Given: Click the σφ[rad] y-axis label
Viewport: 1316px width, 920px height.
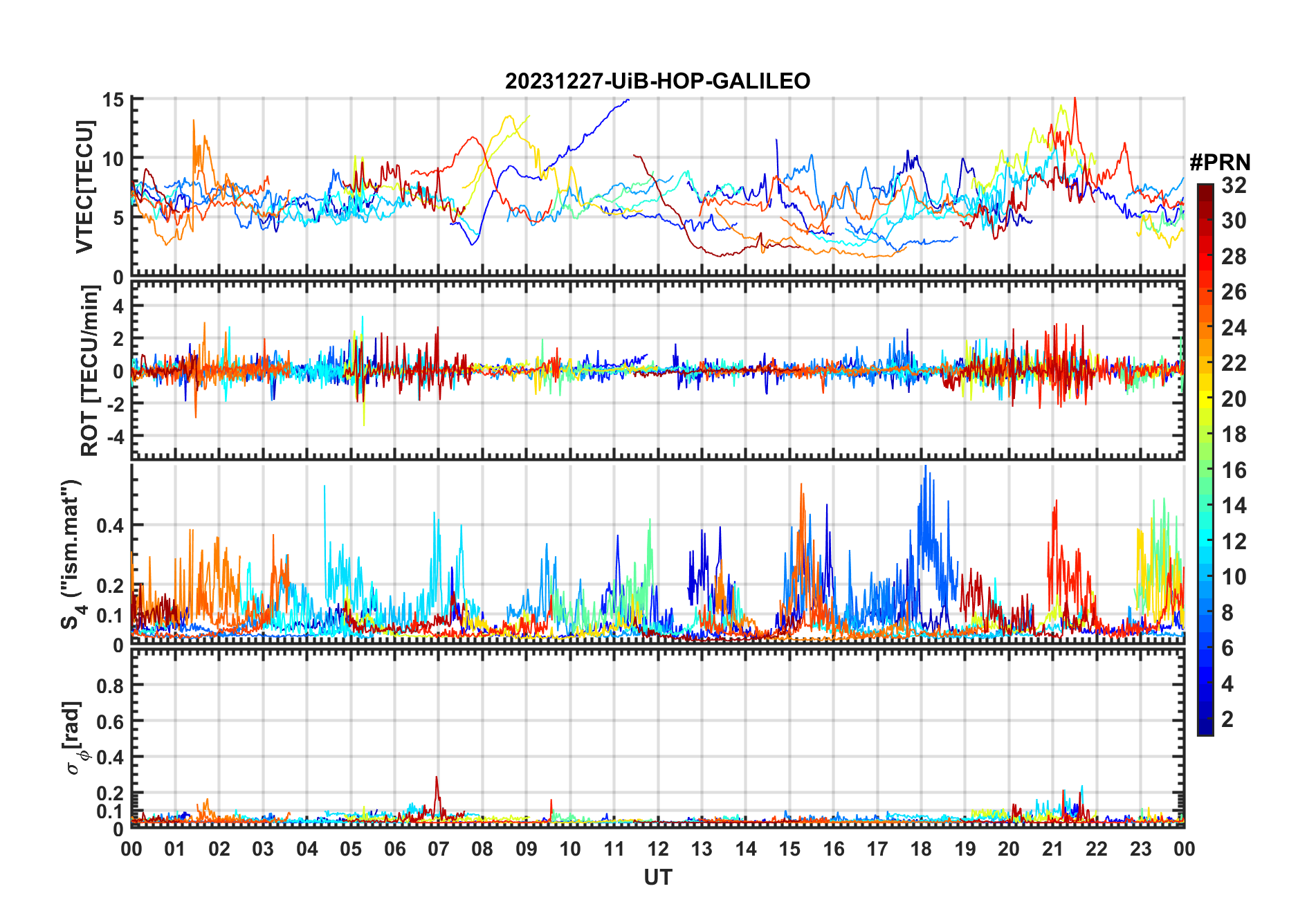Looking at the screenshot, I should (x=75, y=738).
